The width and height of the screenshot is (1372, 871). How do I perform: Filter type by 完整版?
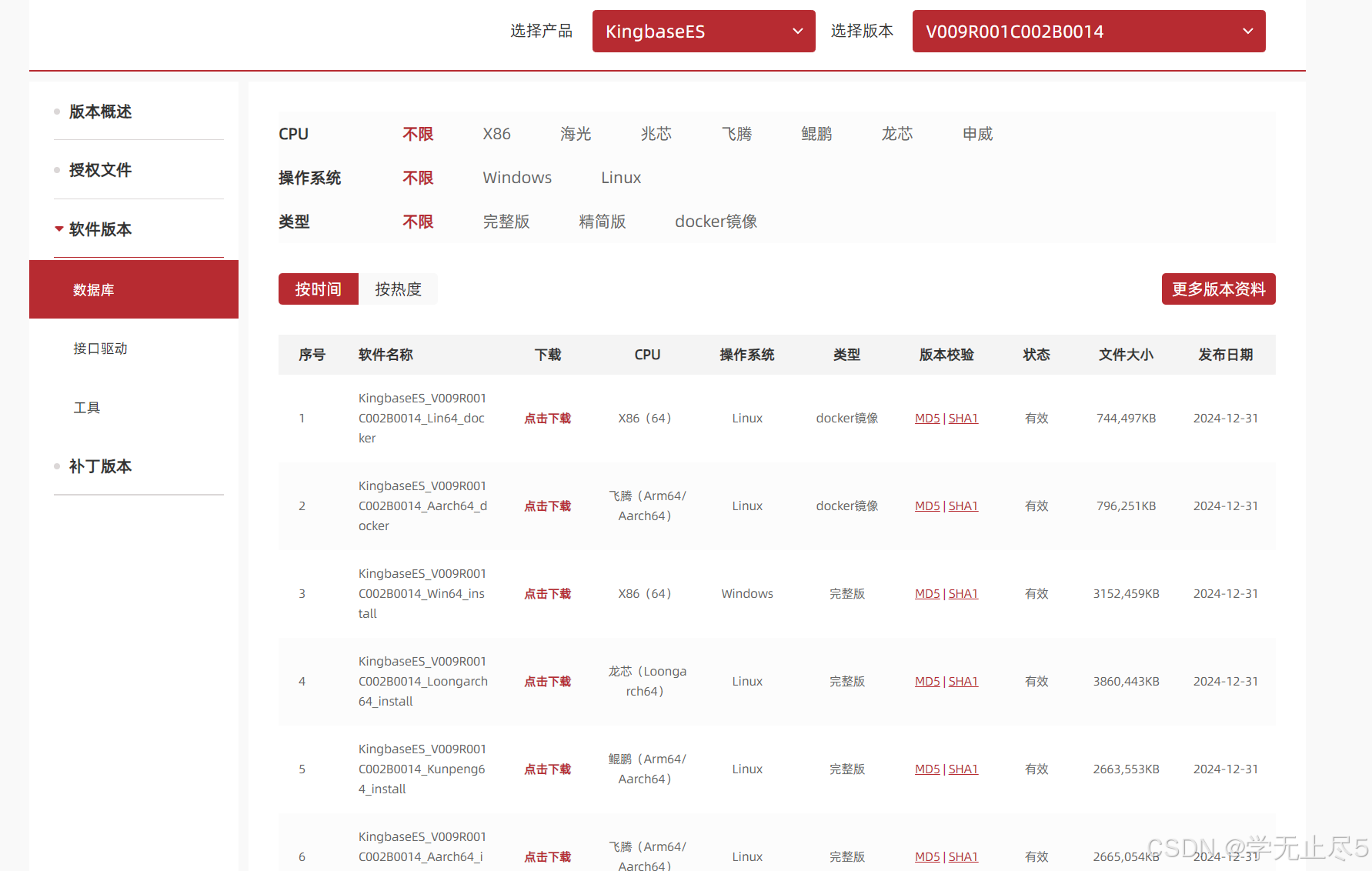(x=506, y=222)
